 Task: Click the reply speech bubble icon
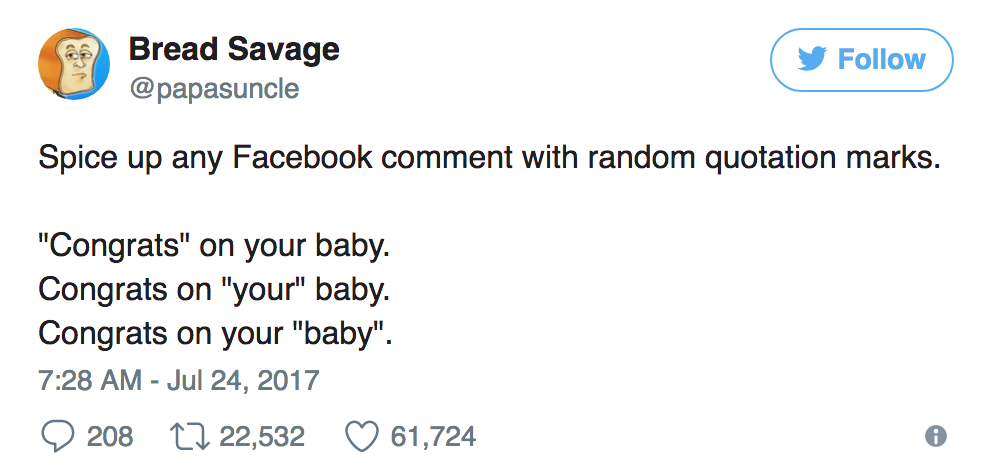56,436
